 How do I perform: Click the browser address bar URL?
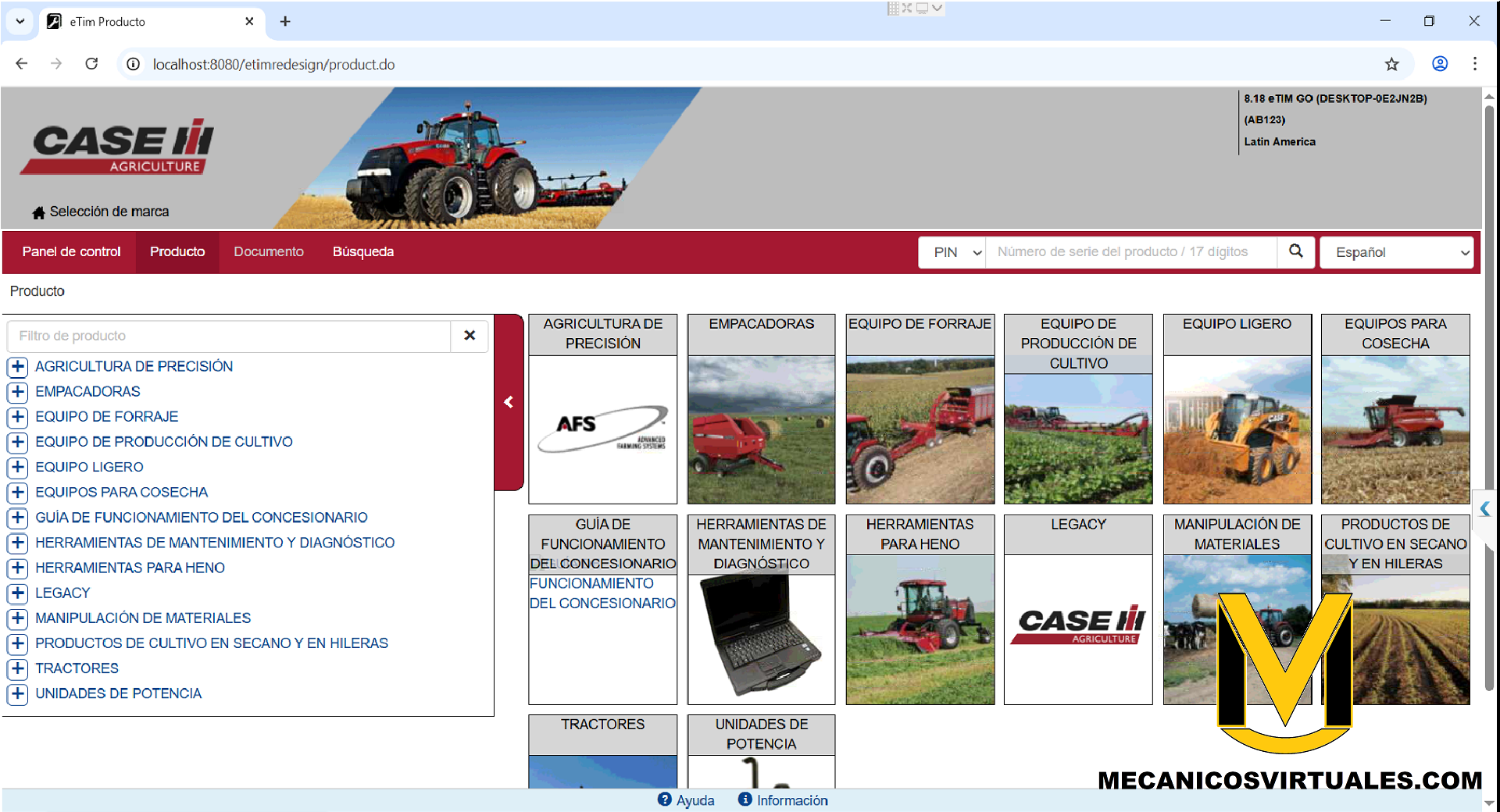click(x=273, y=64)
